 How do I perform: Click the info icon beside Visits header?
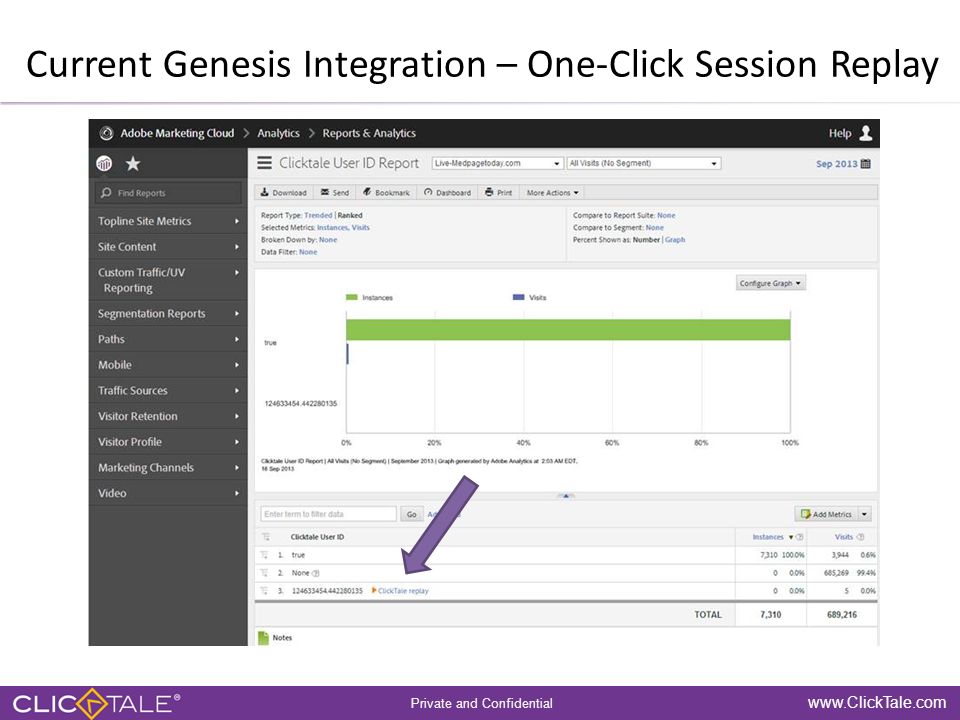(861, 537)
